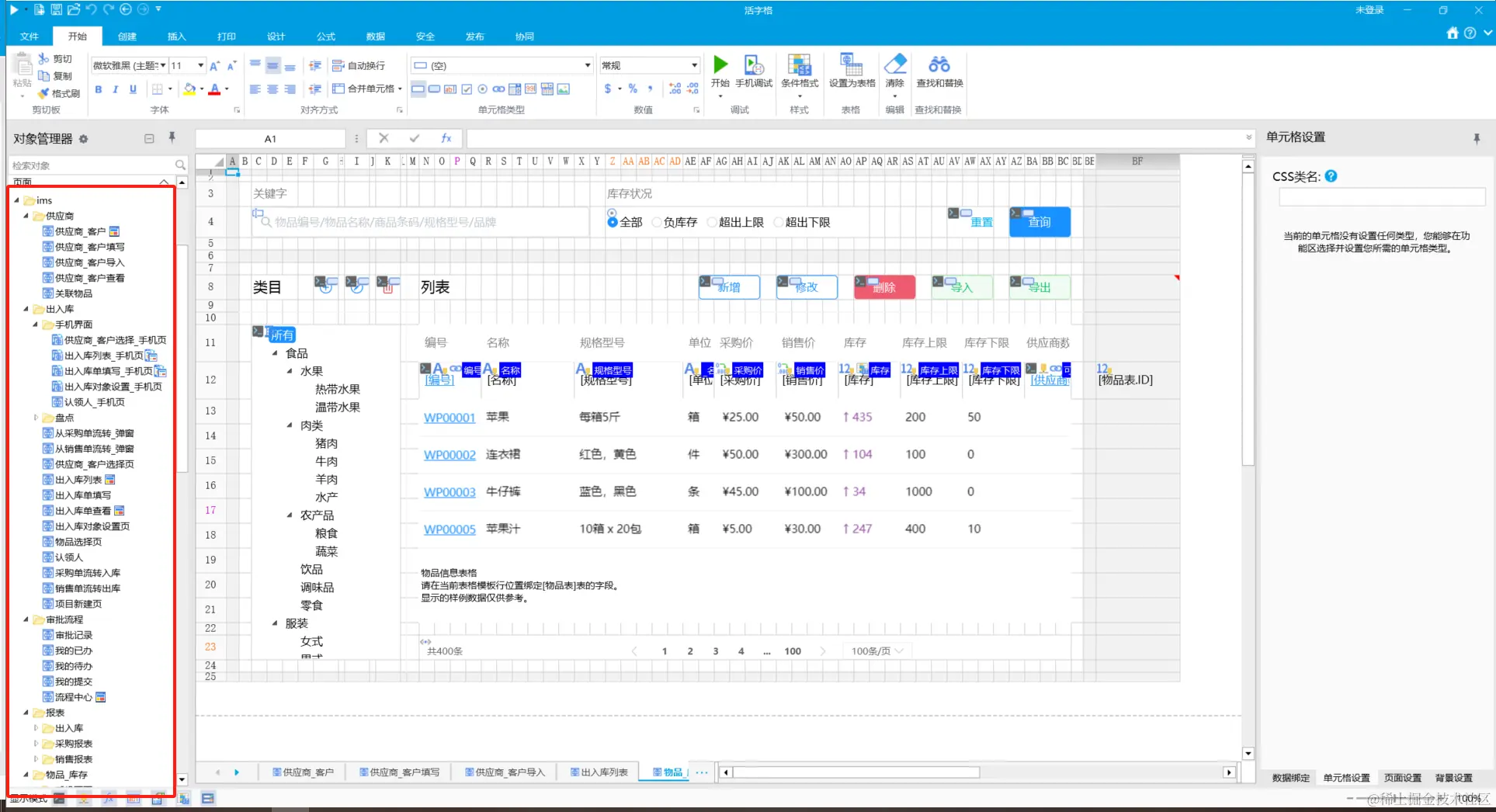Click the red font color swatch
1496x812 pixels.
tap(214, 89)
